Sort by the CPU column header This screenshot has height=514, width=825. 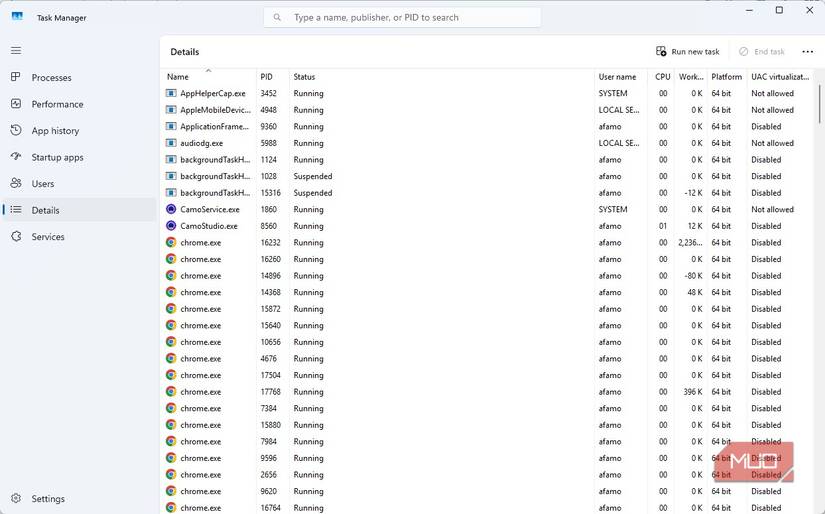[x=660, y=77]
